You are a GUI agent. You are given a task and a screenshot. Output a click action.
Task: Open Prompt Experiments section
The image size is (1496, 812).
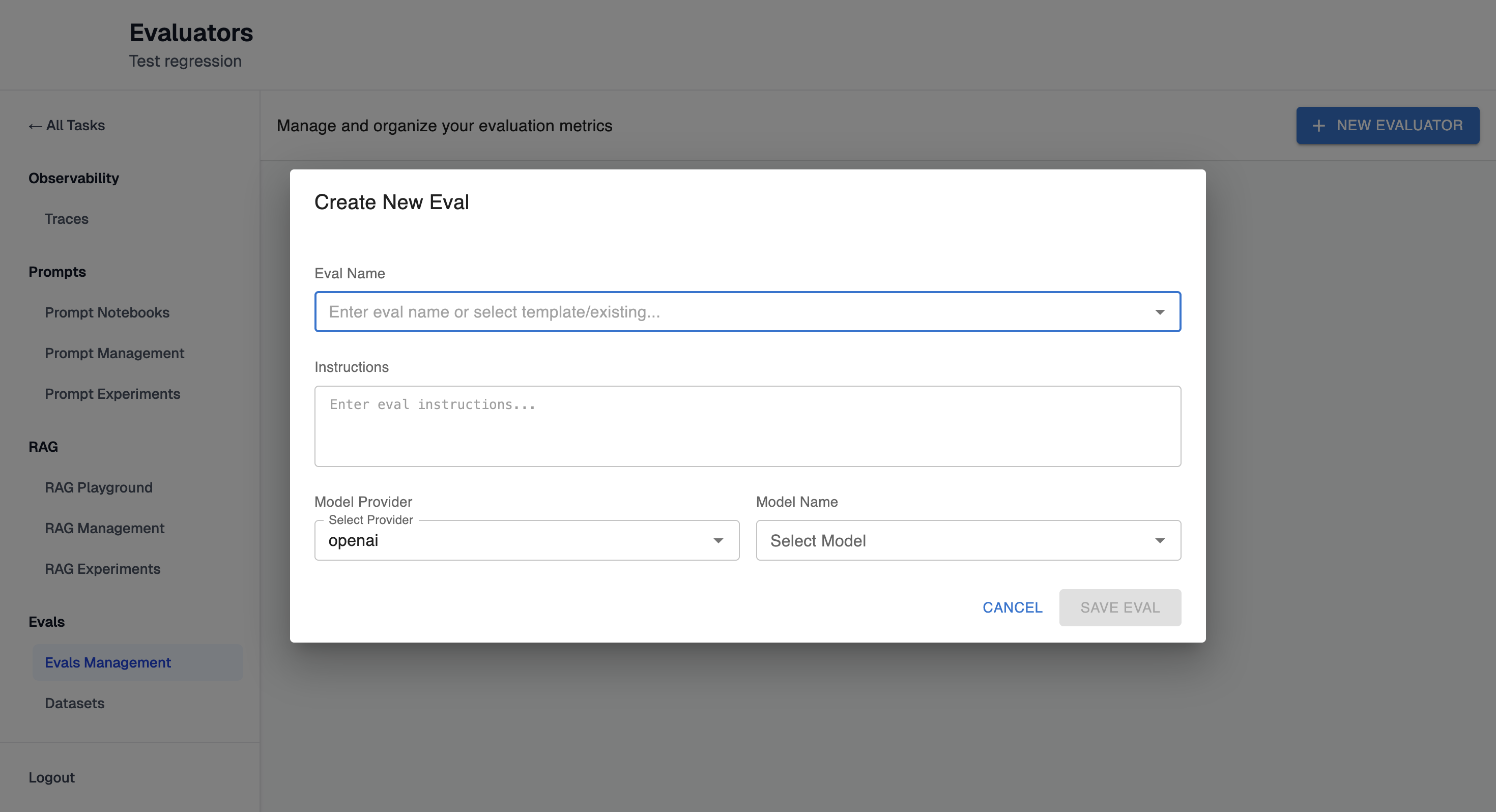coord(112,394)
